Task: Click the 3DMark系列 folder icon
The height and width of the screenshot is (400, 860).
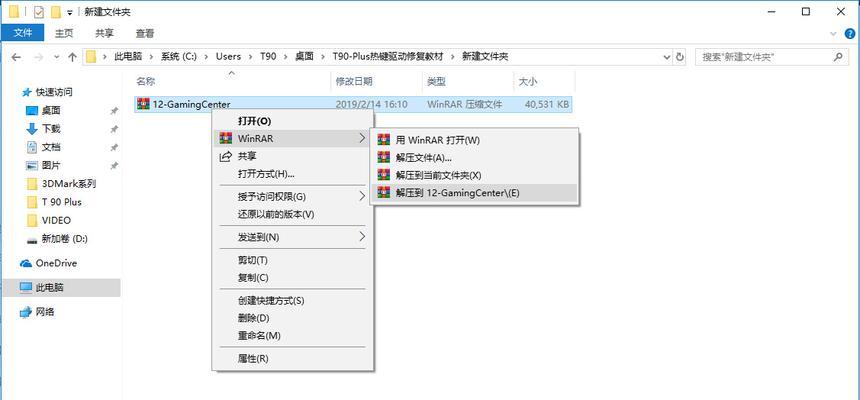Action: (32, 184)
